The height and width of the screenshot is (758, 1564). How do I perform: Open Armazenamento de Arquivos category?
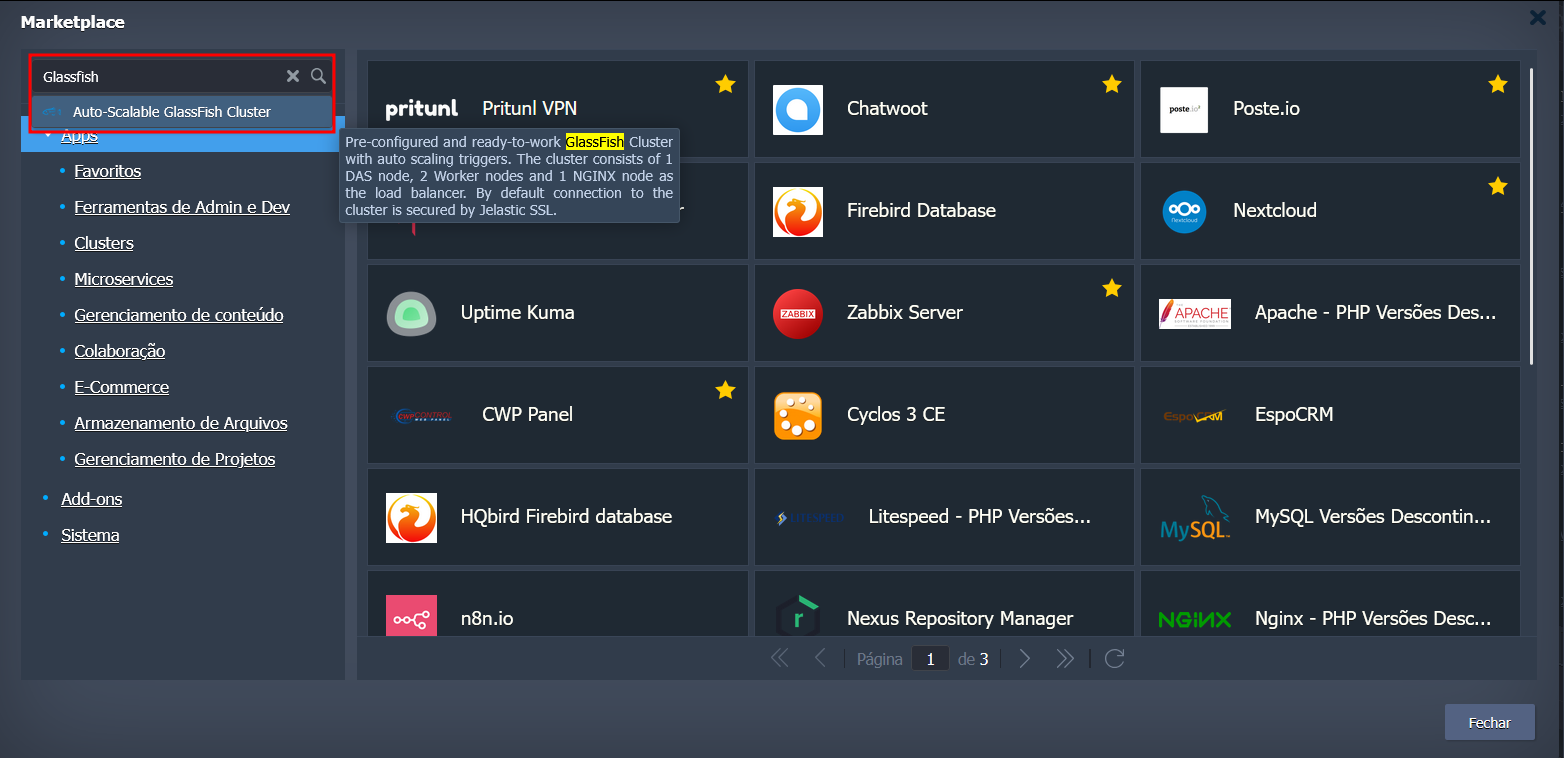click(181, 423)
